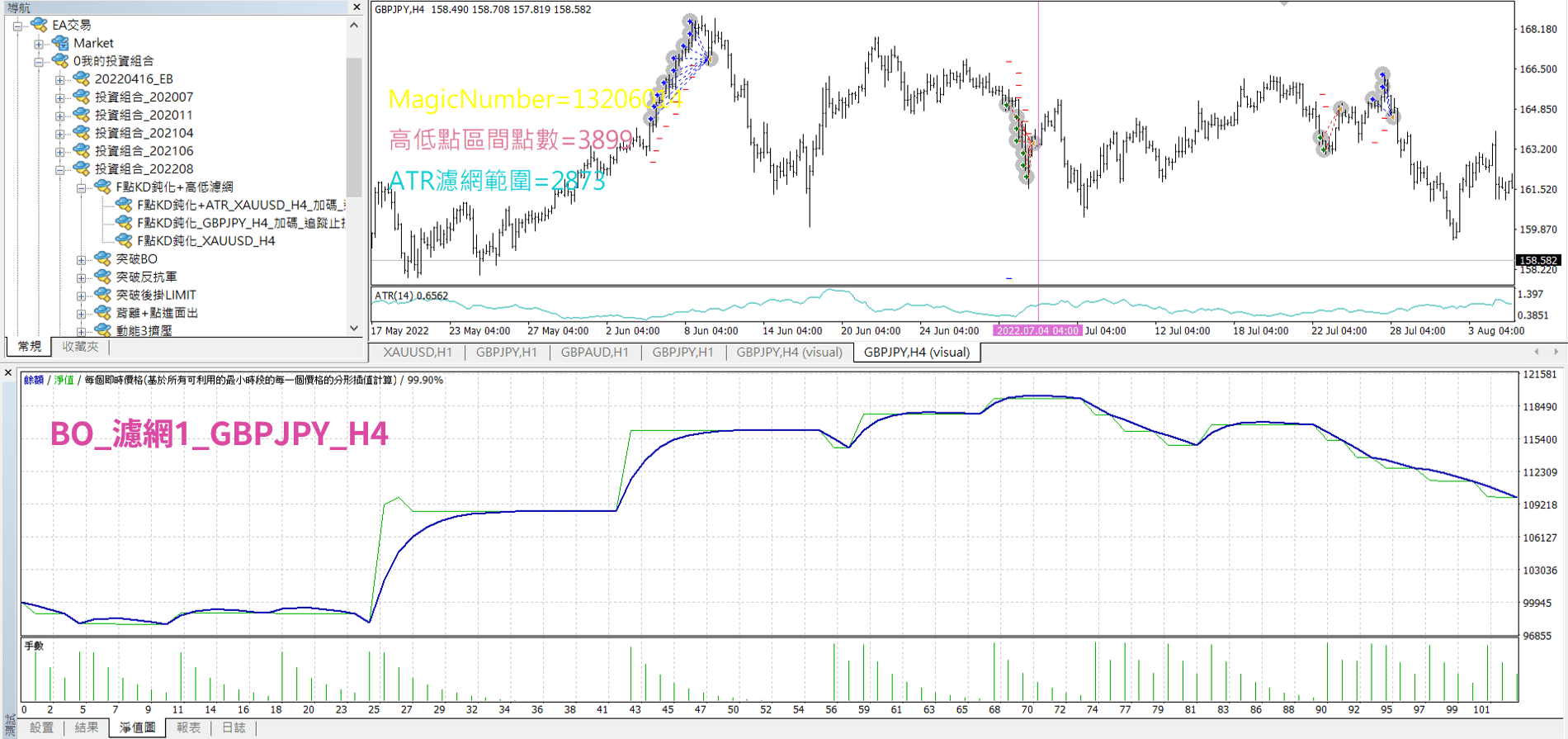Click the 突破後掛LIMIT icon
The height and width of the screenshot is (739, 1568).
tap(102, 295)
